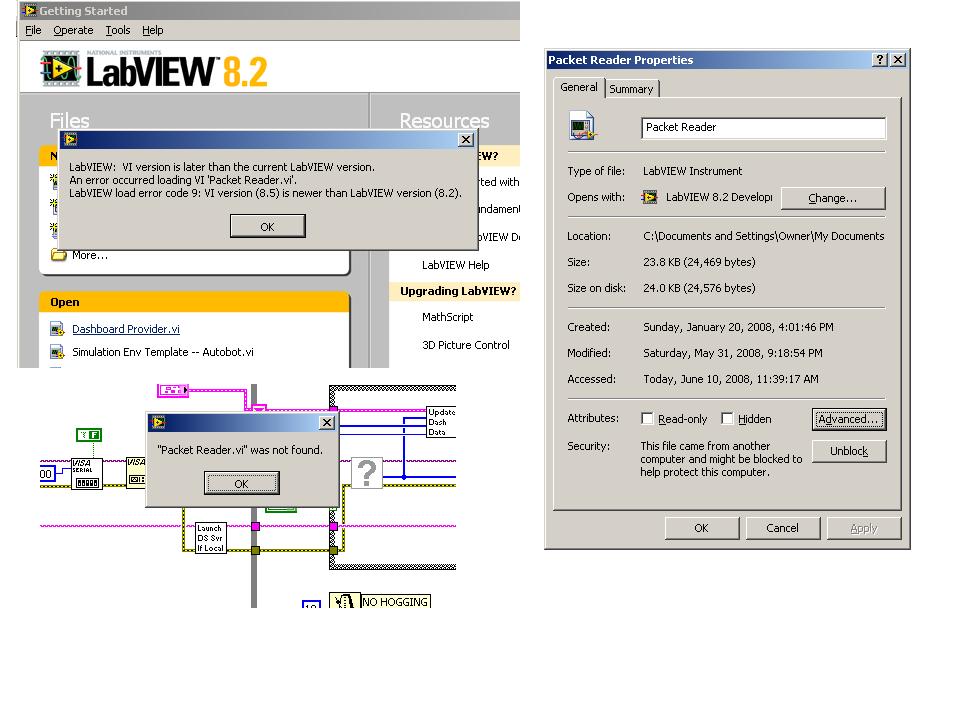Click the Modified date value
The height and width of the screenshot is (719, 959).
click(x=733, y=353)
